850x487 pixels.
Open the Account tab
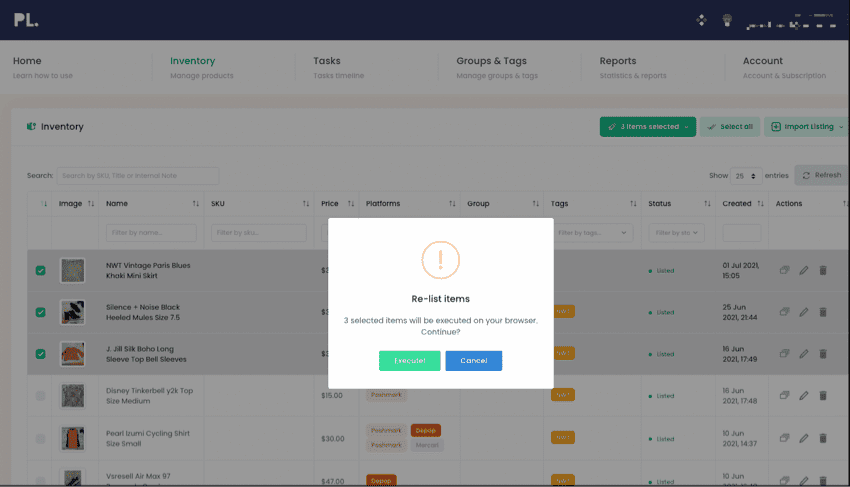point(784,67)
